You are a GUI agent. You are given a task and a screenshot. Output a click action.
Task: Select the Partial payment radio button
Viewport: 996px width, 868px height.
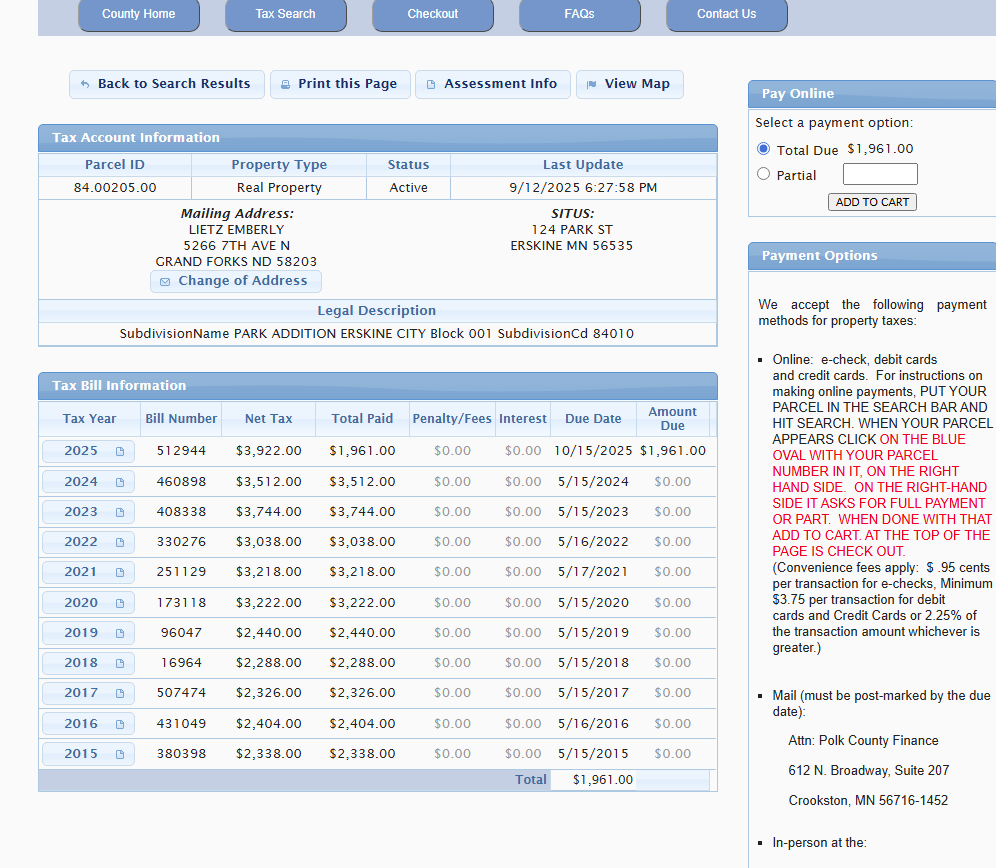[764, 174]
